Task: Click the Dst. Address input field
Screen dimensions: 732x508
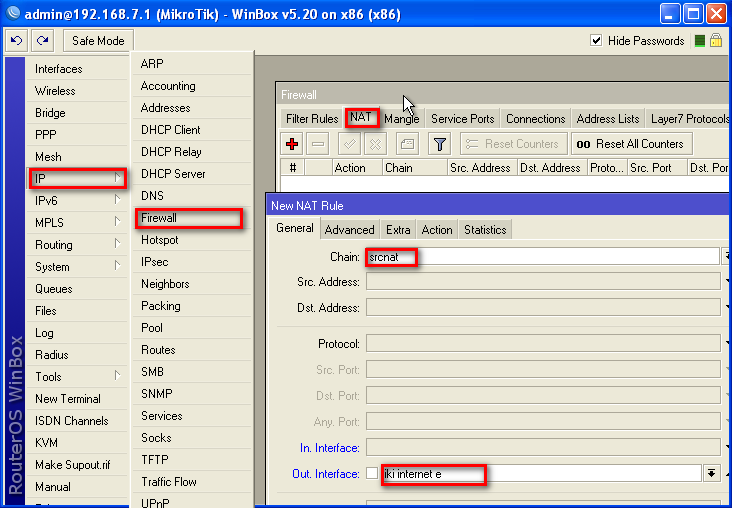Action: click(543, 308)
